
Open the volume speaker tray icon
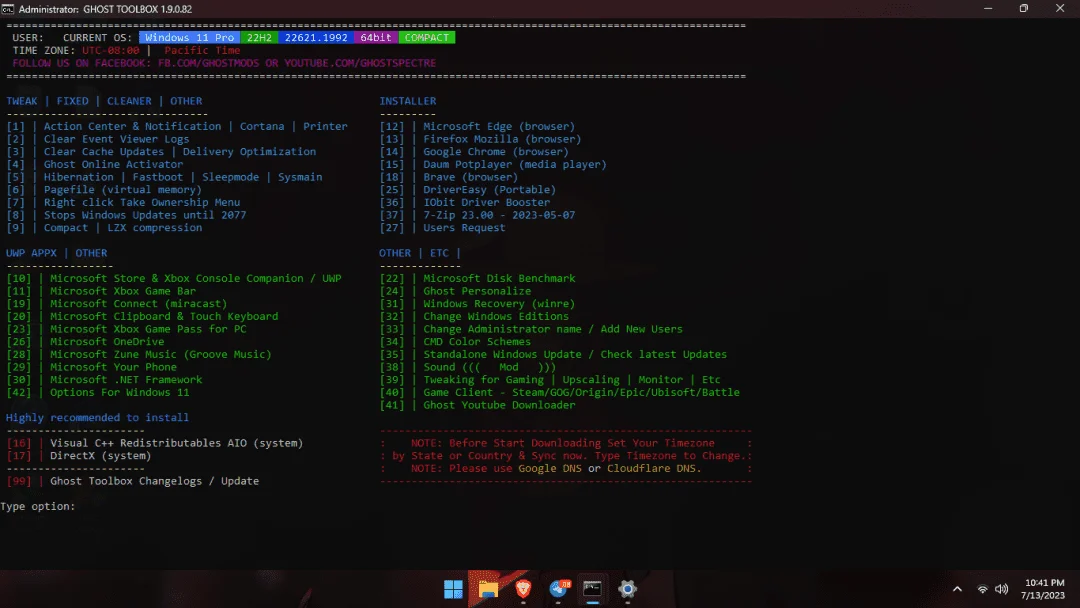[x=1001, y=589]
